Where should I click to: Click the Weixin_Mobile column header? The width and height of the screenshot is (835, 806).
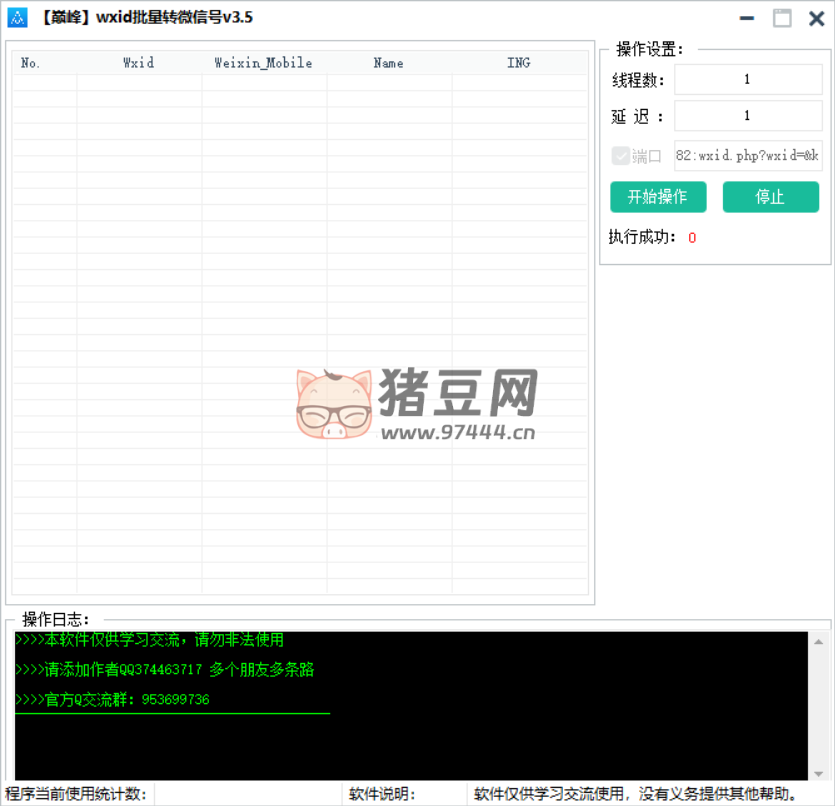pos(263,63)
